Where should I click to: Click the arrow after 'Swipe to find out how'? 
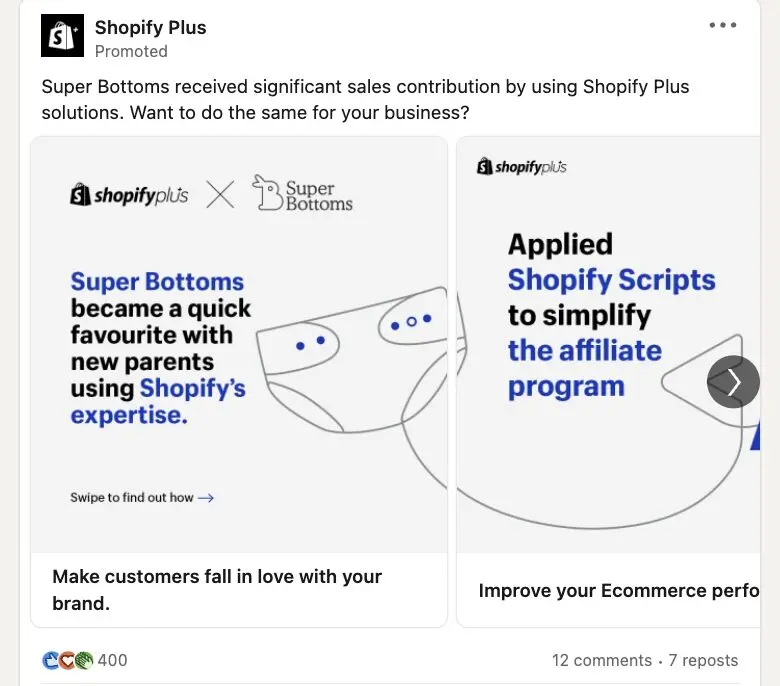pyautogui.click(x=206, y=498)
